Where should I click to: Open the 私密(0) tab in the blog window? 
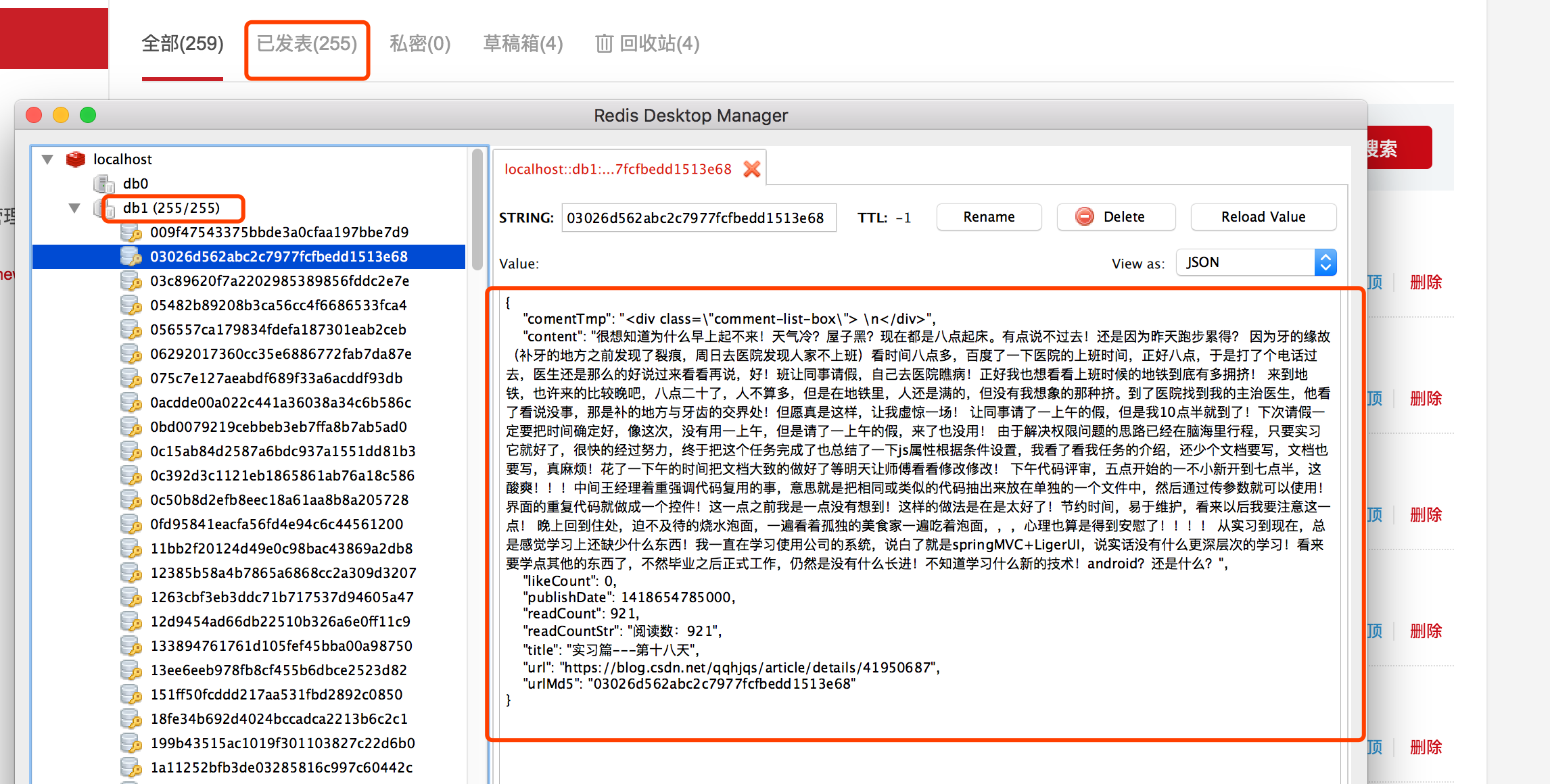point(420,44)
